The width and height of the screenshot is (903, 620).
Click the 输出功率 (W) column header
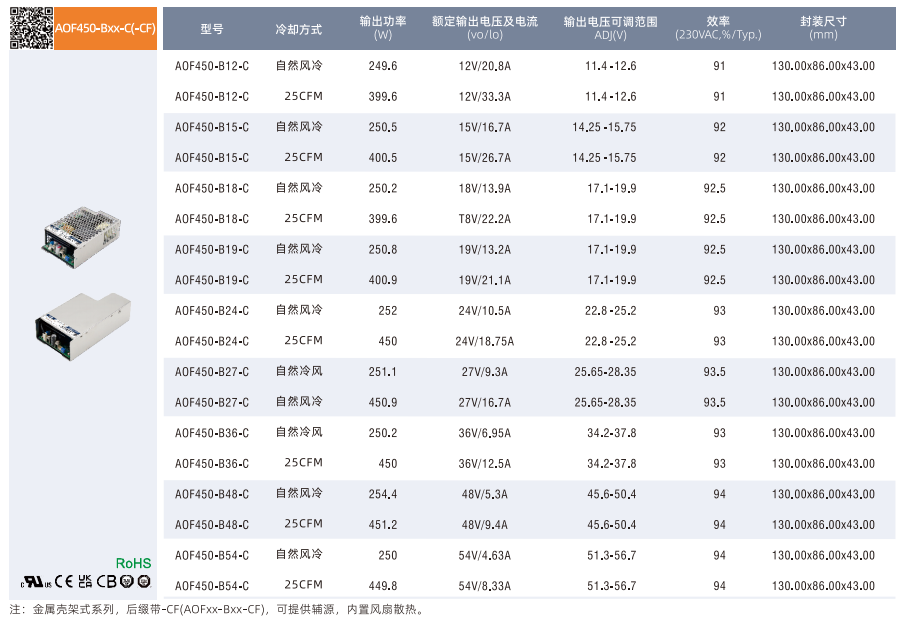(x=383, y=28)
